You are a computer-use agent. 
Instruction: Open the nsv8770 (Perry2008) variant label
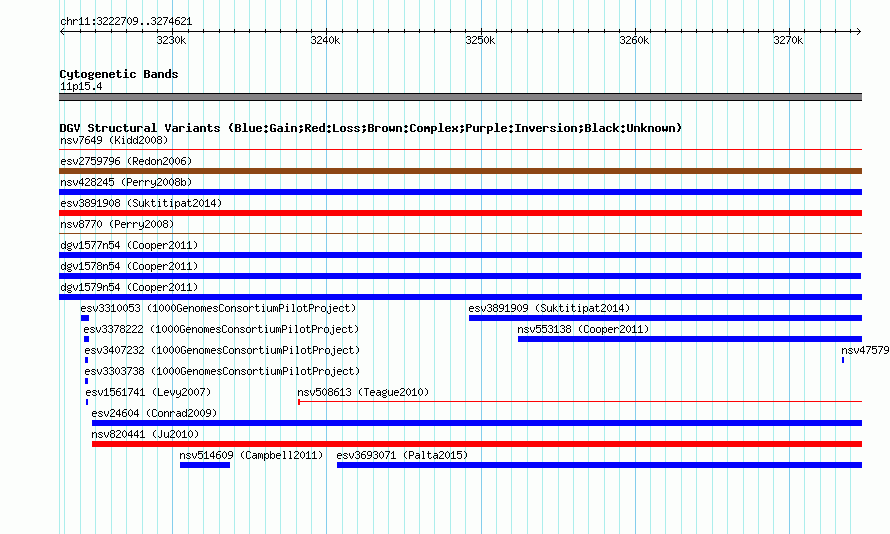tap(117, 224)
